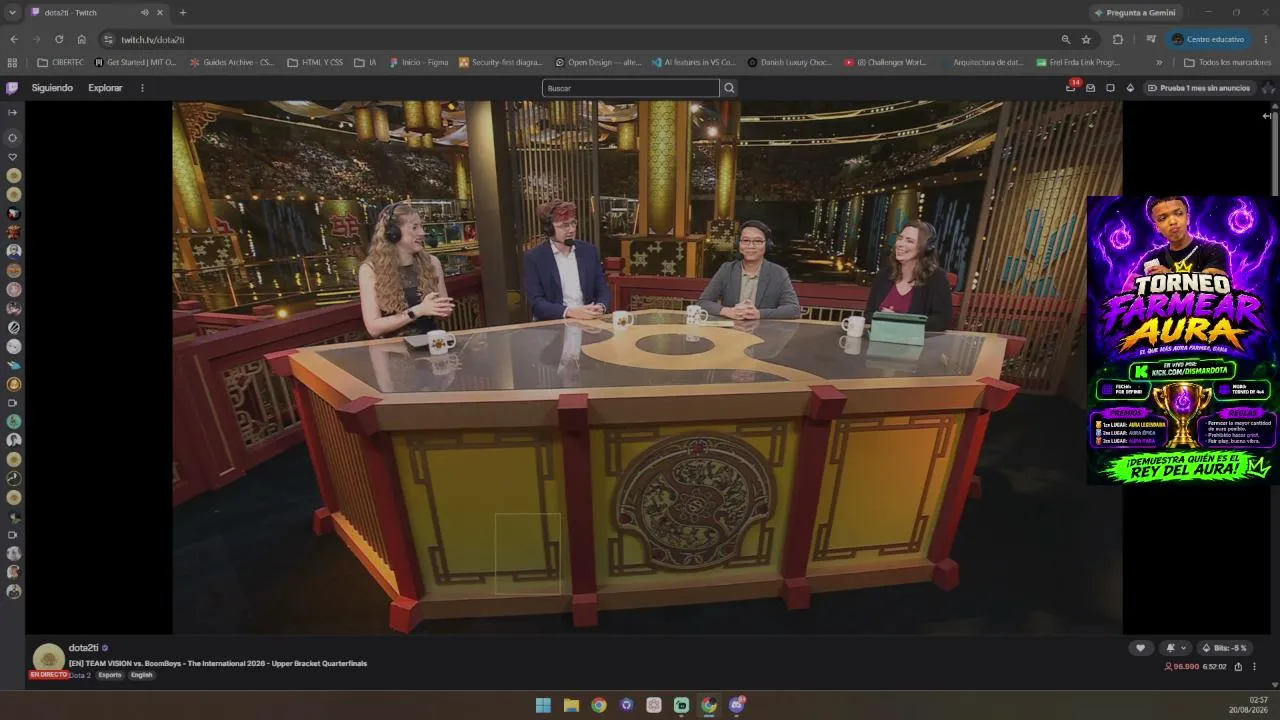Open the Twitch whispers icon
The image size is (1280, 720).
1110,88
